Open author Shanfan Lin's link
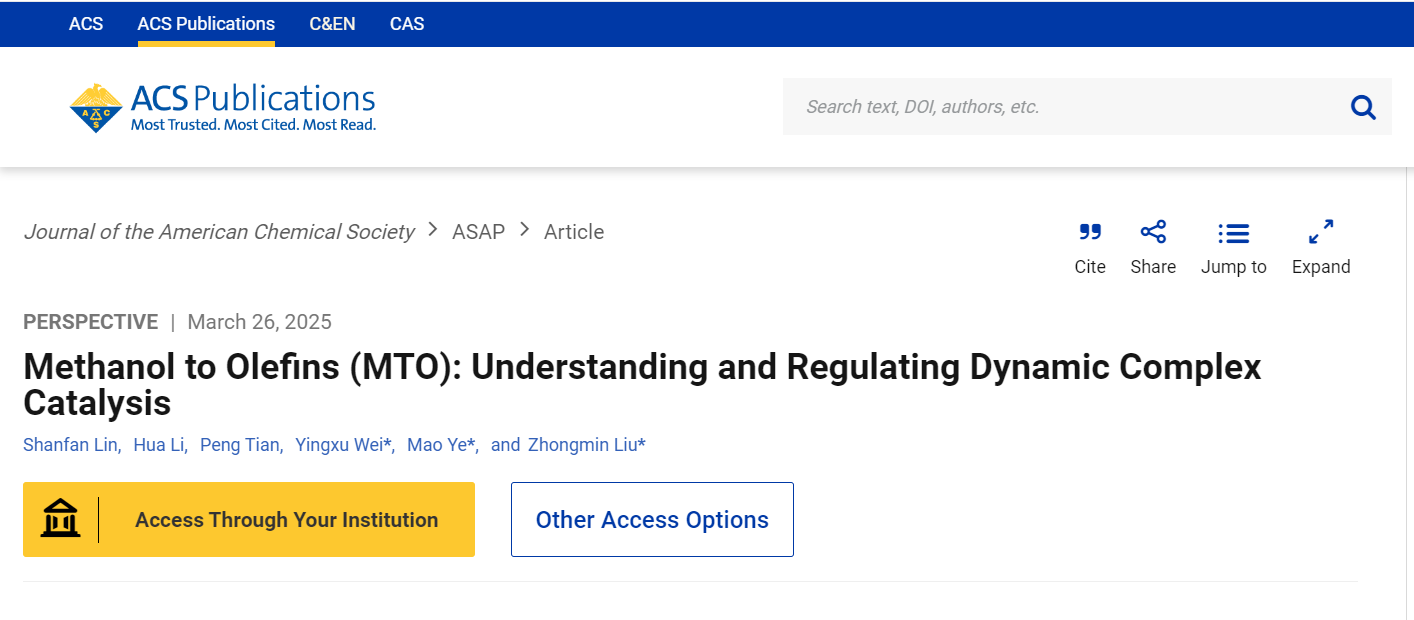The height and width of the screenshot is (620, 1414). [71, 445]
